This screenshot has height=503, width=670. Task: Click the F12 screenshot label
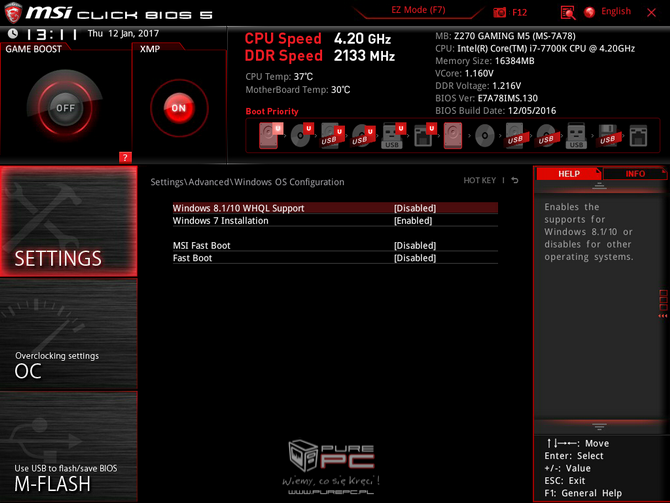(x=519, y=12)
